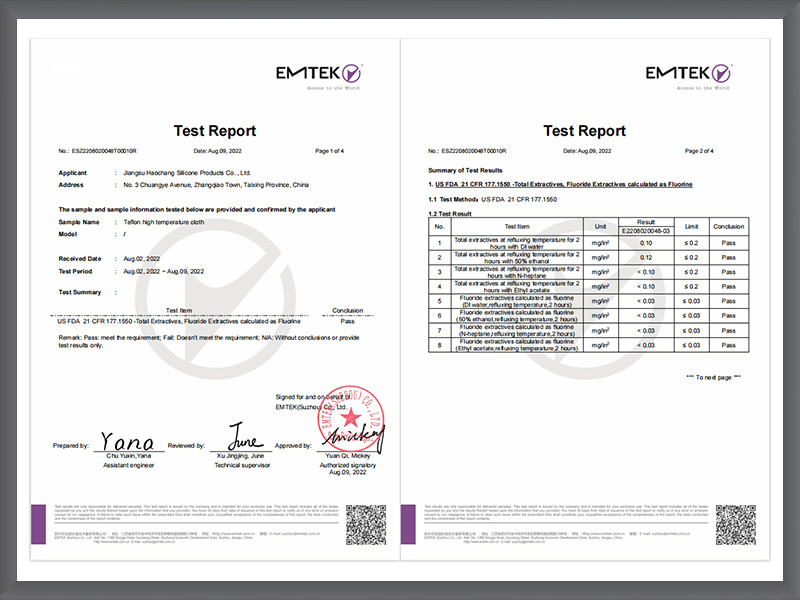Click the '1.1 Test Method' line
Screen dimensions: 800x600
492,199
